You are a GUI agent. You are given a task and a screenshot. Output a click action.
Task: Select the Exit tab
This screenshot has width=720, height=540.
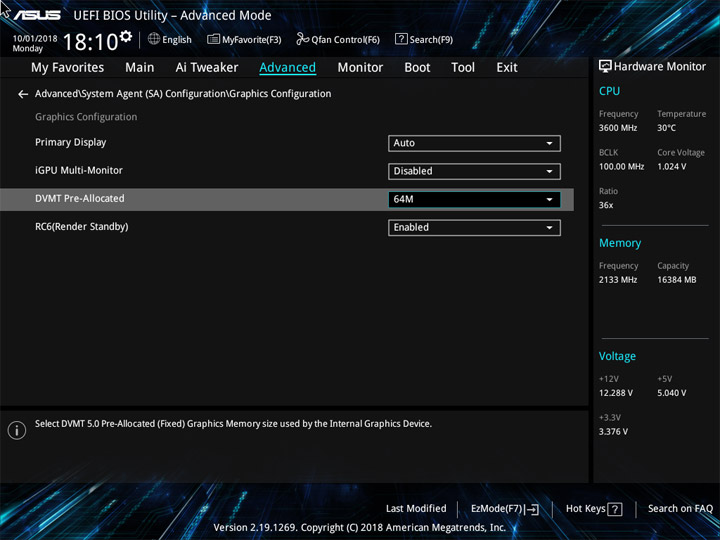point(507,68)
